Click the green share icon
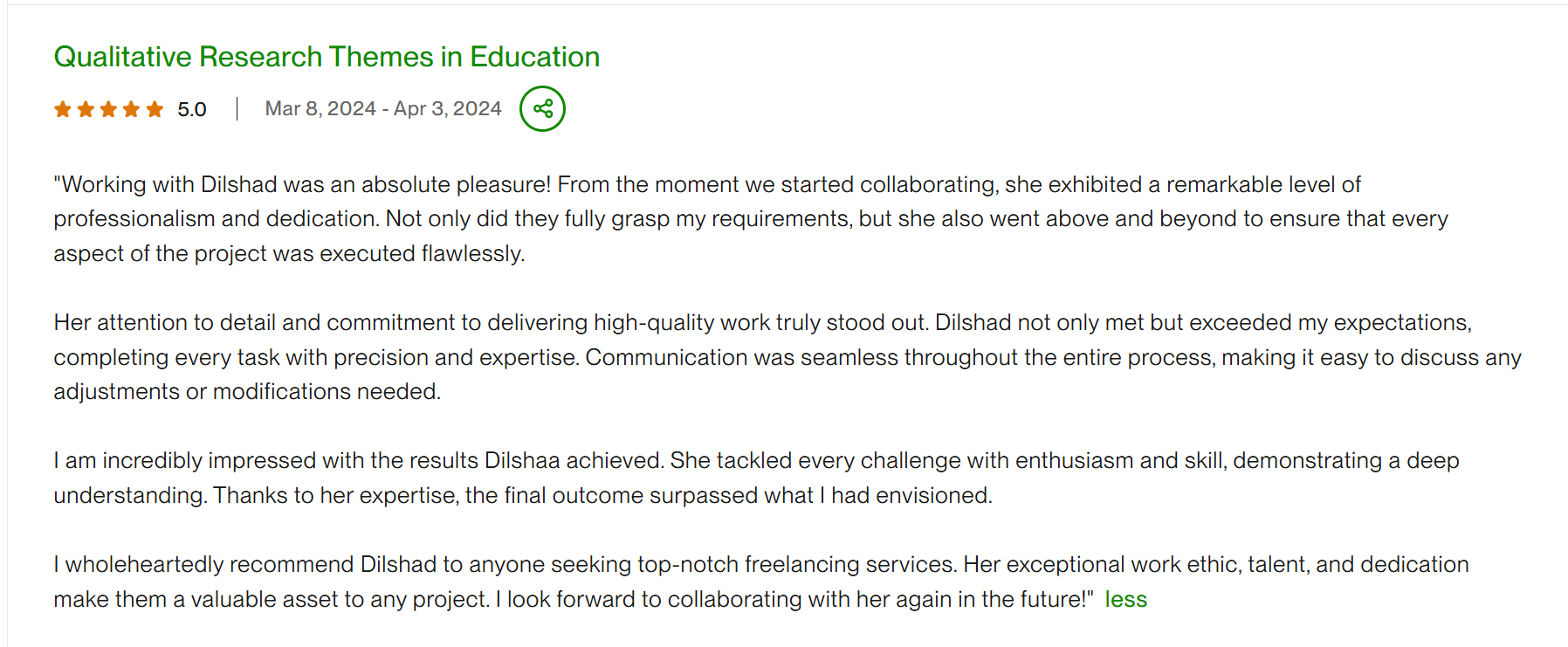This screenshot has height=647, width=1568. [x=542, y=109]
